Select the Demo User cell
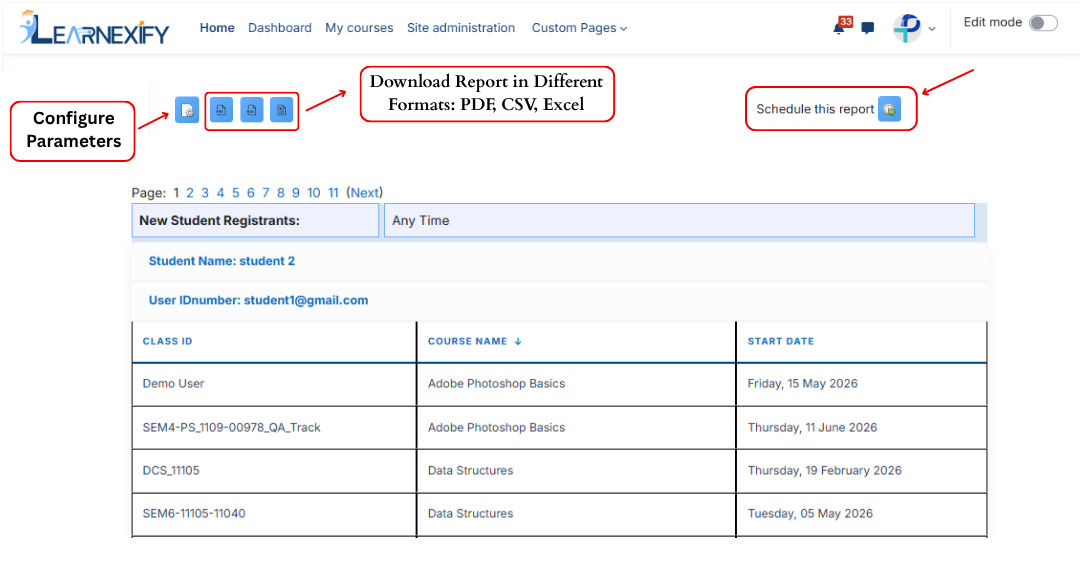The width and height of the screenshot is (1080, 566). click(x=274, y=384)
